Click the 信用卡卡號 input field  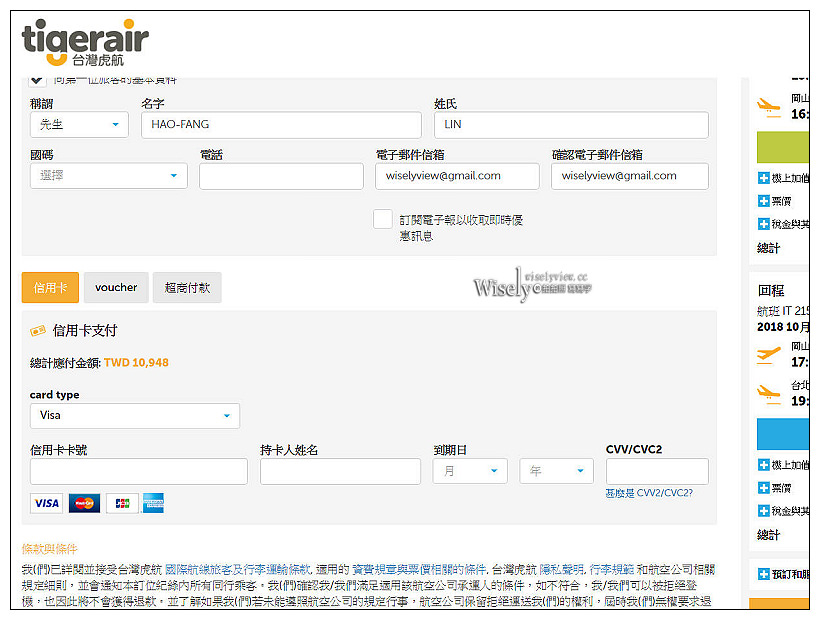[138, 471]
